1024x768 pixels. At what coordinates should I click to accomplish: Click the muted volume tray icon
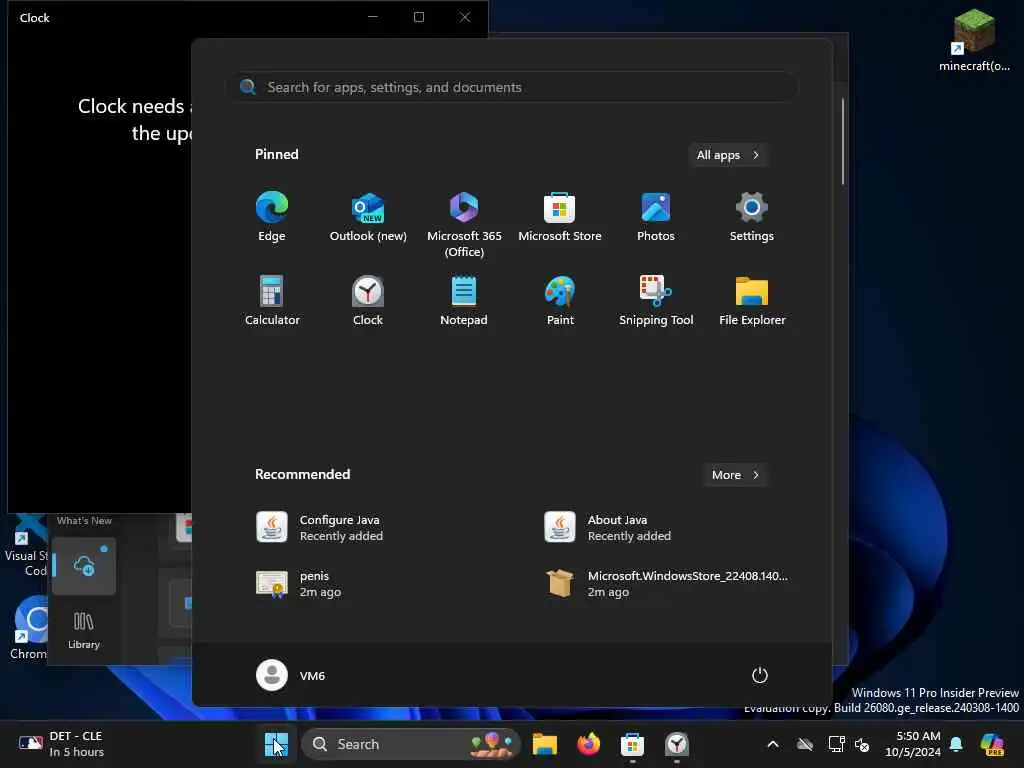(862, 744)
